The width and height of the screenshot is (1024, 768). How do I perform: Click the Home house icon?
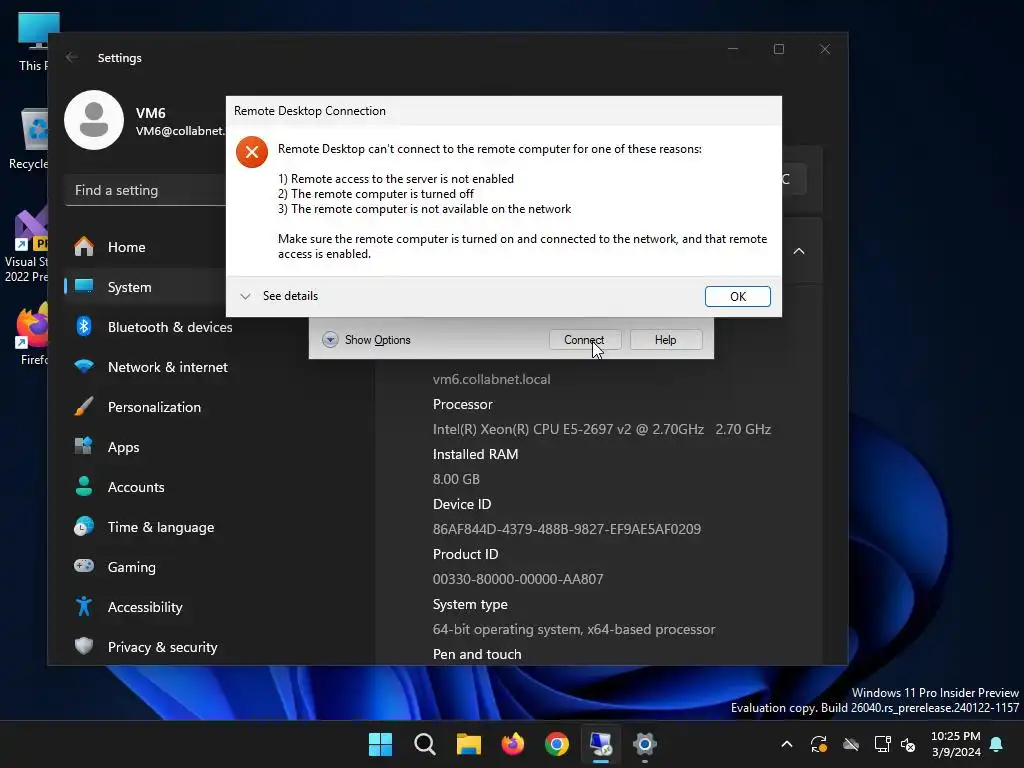(84, 246)
